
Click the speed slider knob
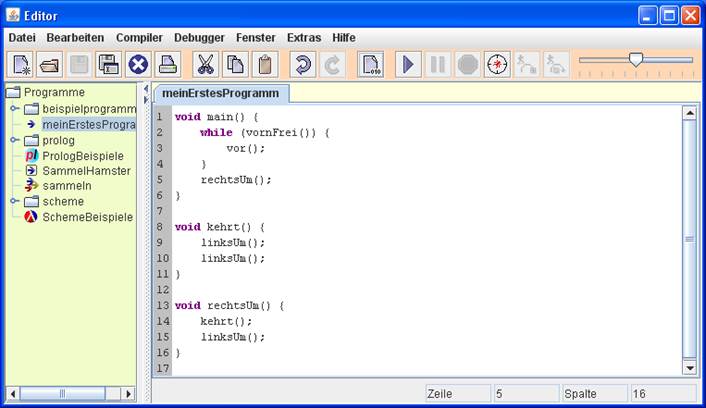point(635,60)
